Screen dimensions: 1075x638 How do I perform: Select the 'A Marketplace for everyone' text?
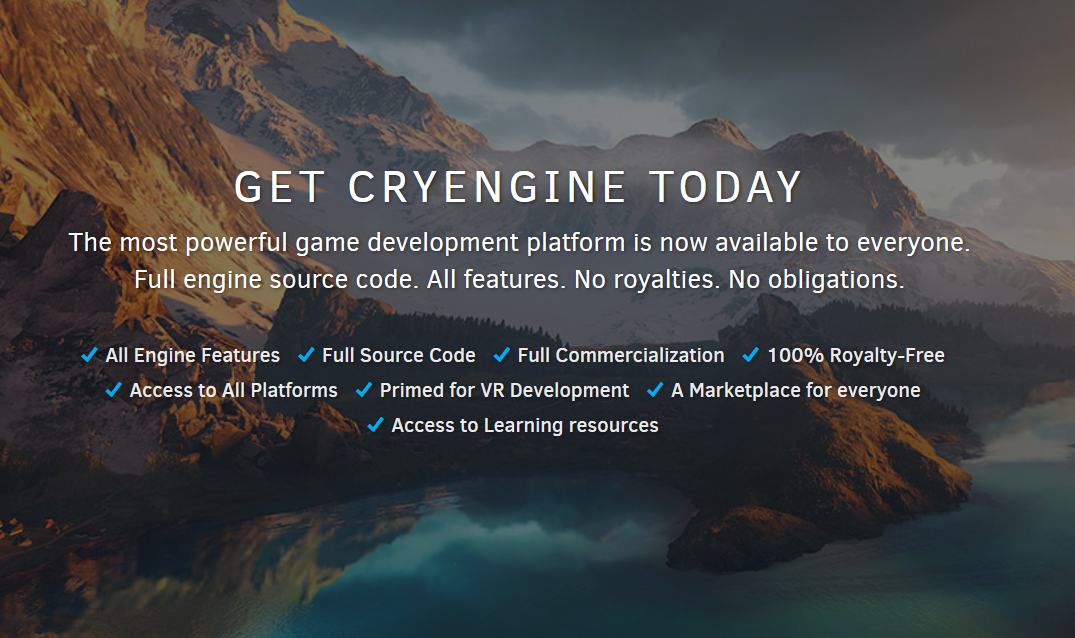[796, 391]
